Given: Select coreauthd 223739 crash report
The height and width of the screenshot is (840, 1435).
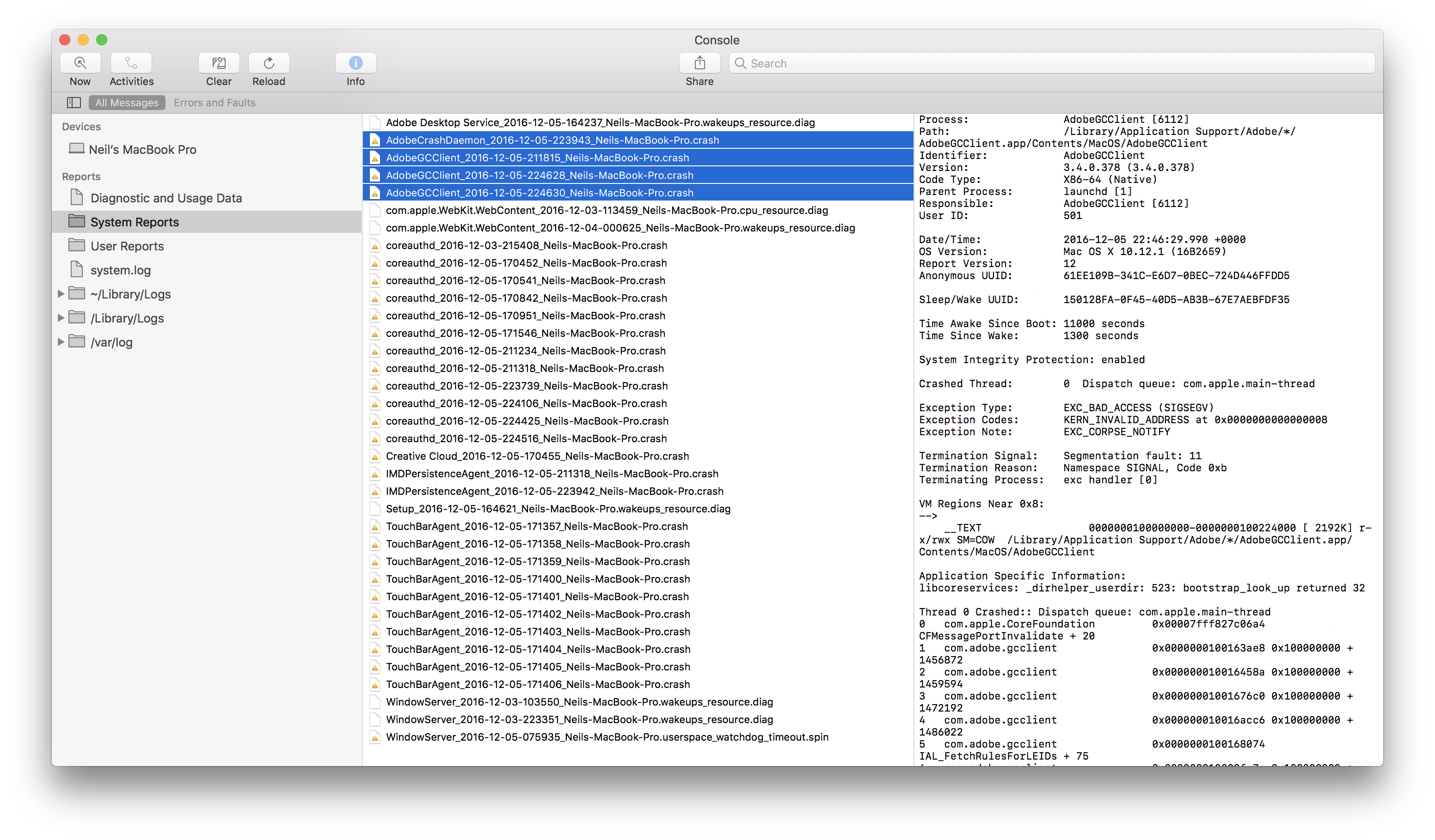Looking at the screenshot, I should tap(638, 386).
